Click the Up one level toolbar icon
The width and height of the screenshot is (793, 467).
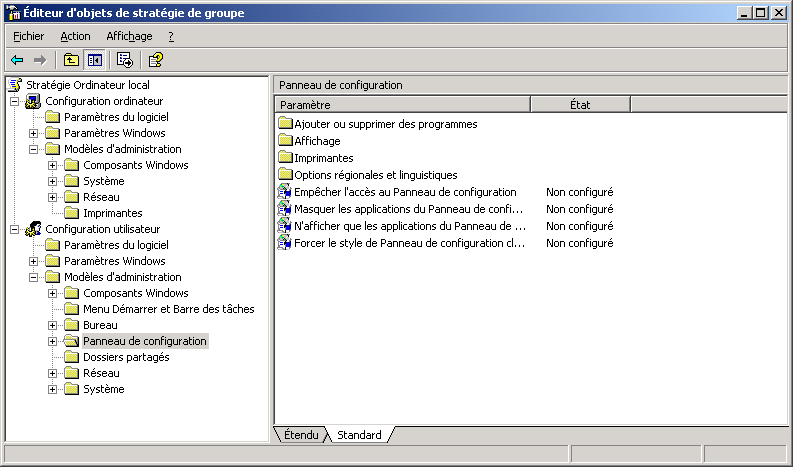coord(72,60)
